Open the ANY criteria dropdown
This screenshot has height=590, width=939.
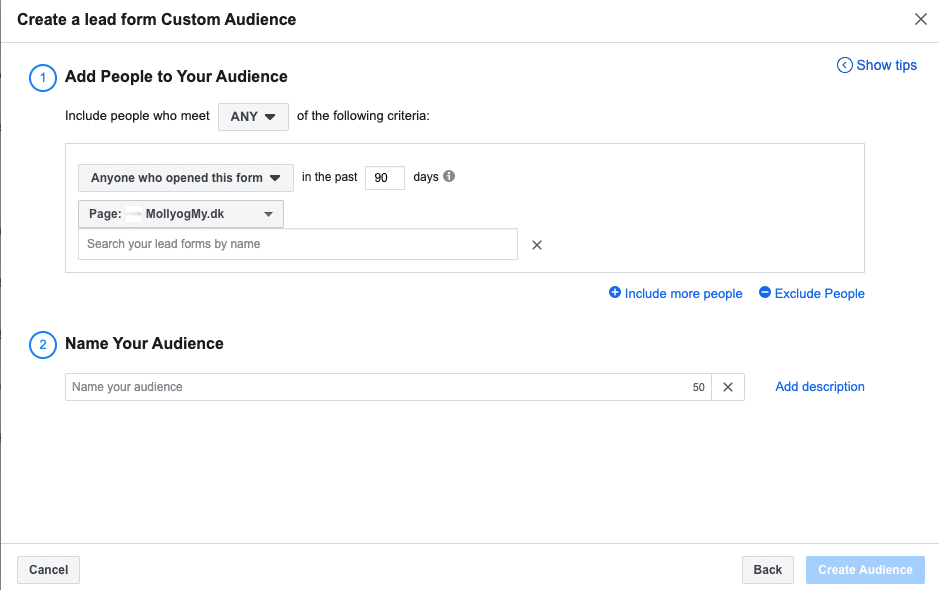click(x=253, y=116)
